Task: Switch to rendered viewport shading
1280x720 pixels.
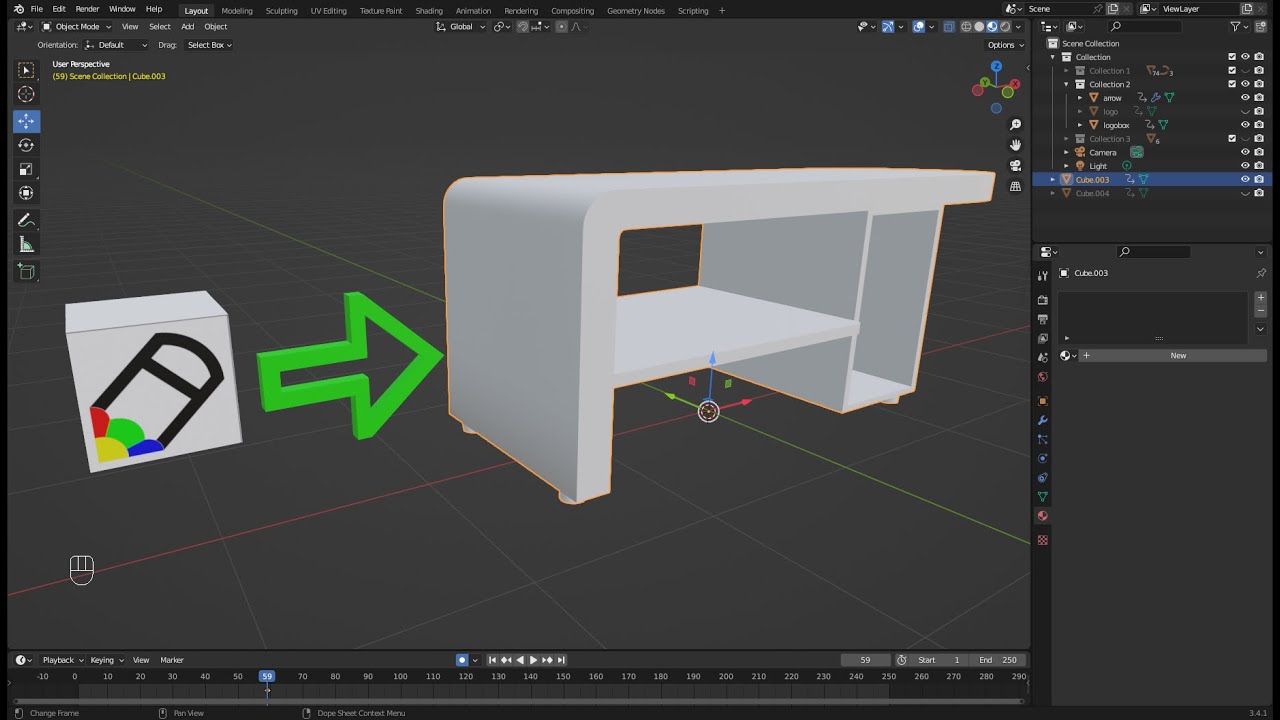Action: click(1005, 27)
